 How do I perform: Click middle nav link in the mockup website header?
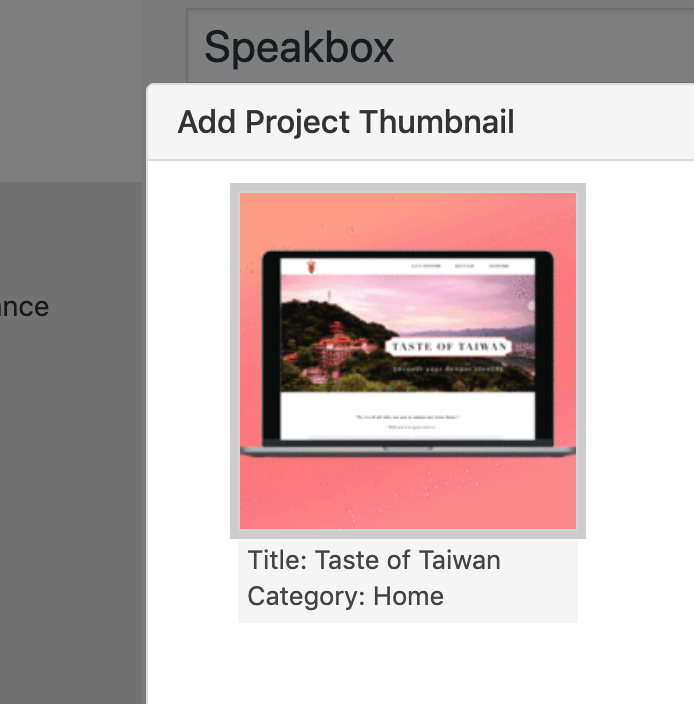click(465, 267)
